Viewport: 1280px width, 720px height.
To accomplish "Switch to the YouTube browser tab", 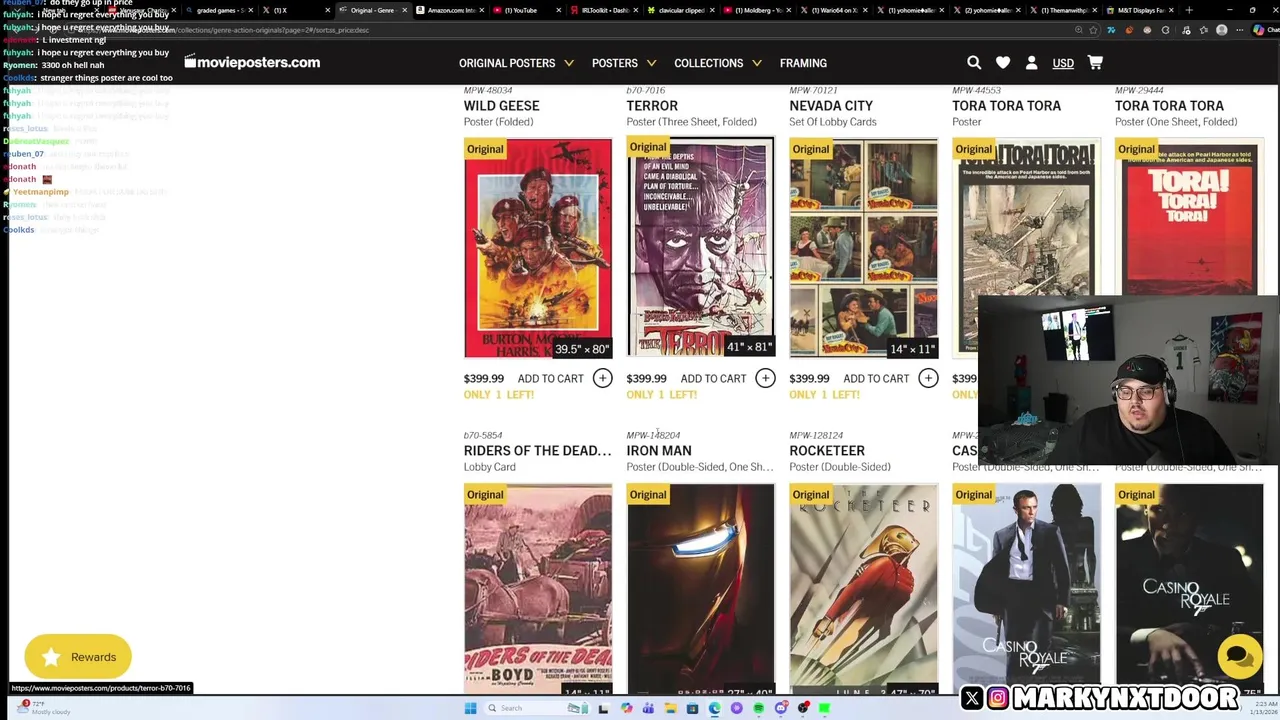I will [525, 10].
